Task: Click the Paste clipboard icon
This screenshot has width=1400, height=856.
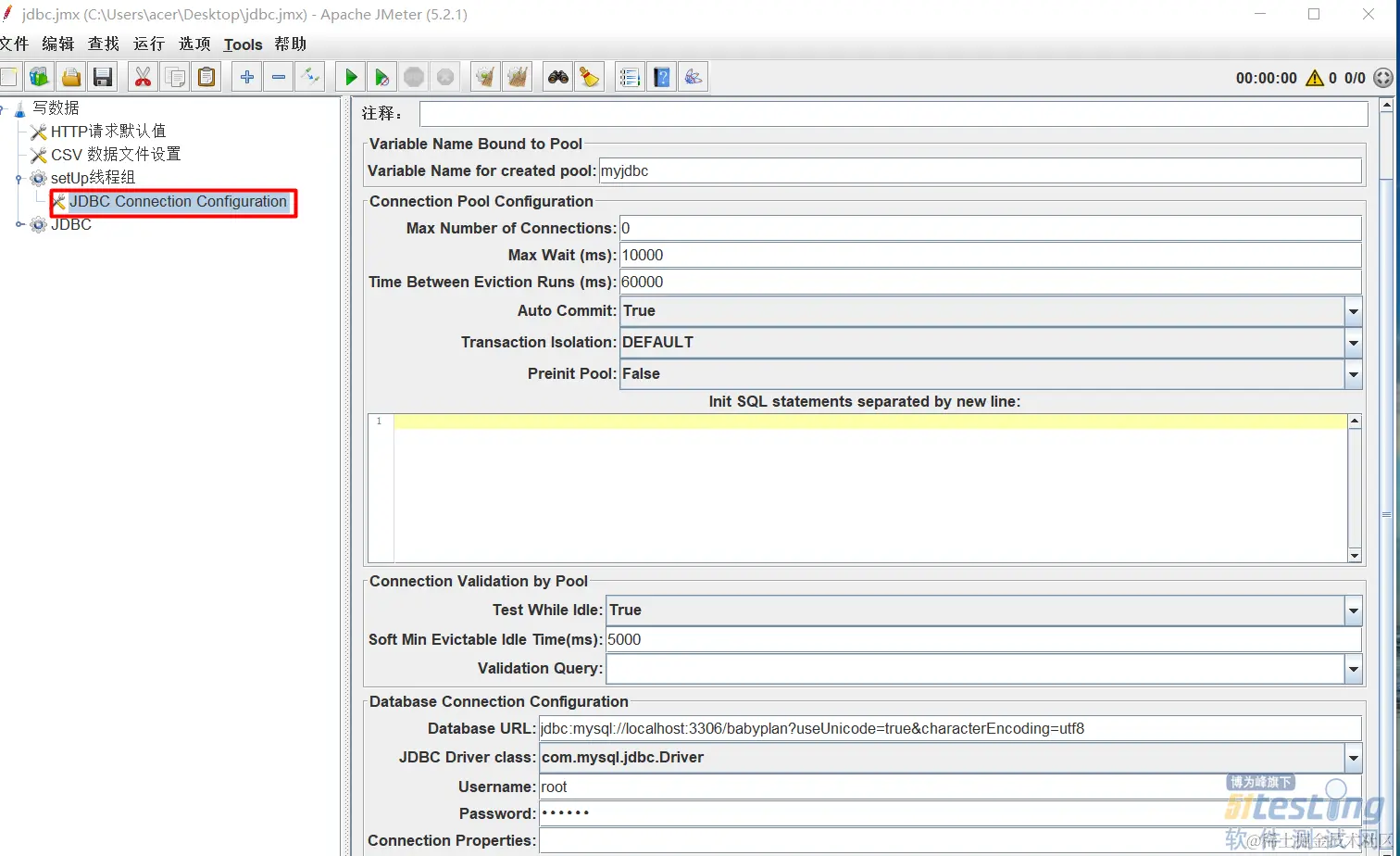Action: point(206,77)
